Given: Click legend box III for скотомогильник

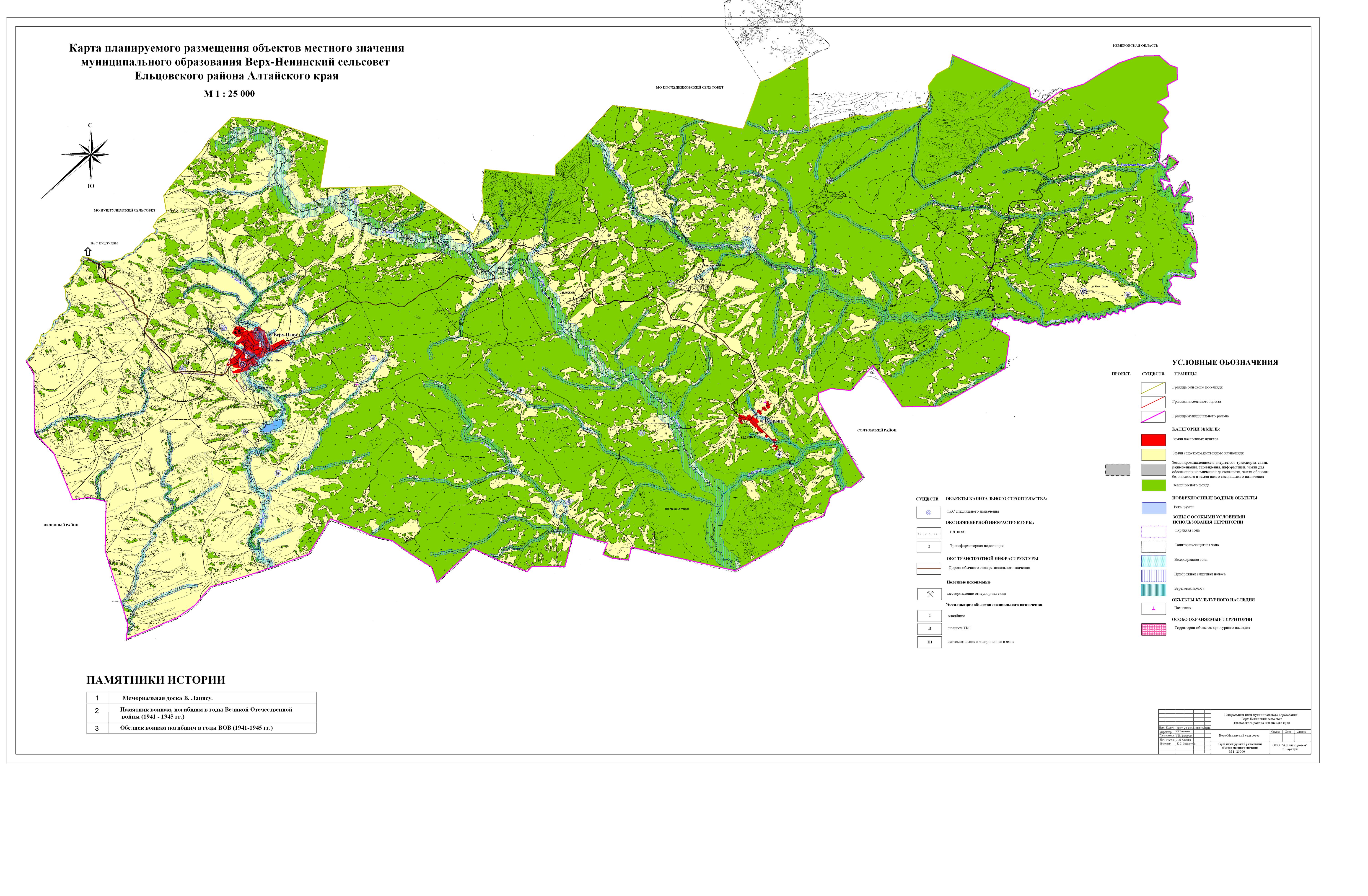Looking at the screenshot, I should 929,642.
